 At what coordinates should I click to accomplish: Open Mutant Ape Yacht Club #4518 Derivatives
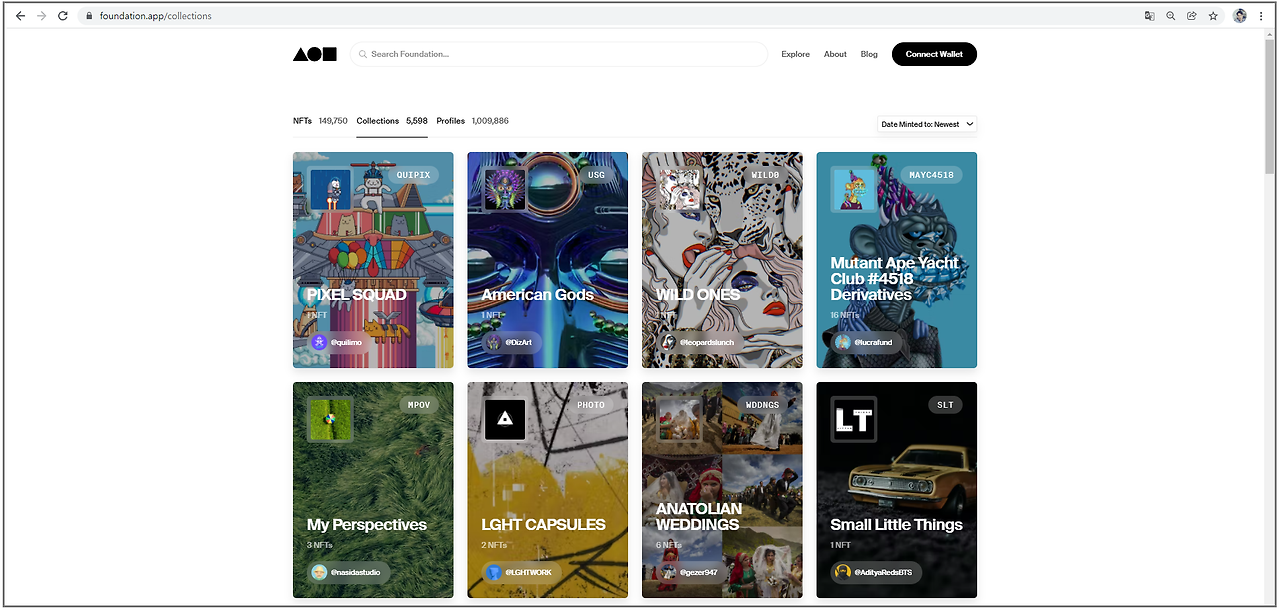(x=894, y=279)
